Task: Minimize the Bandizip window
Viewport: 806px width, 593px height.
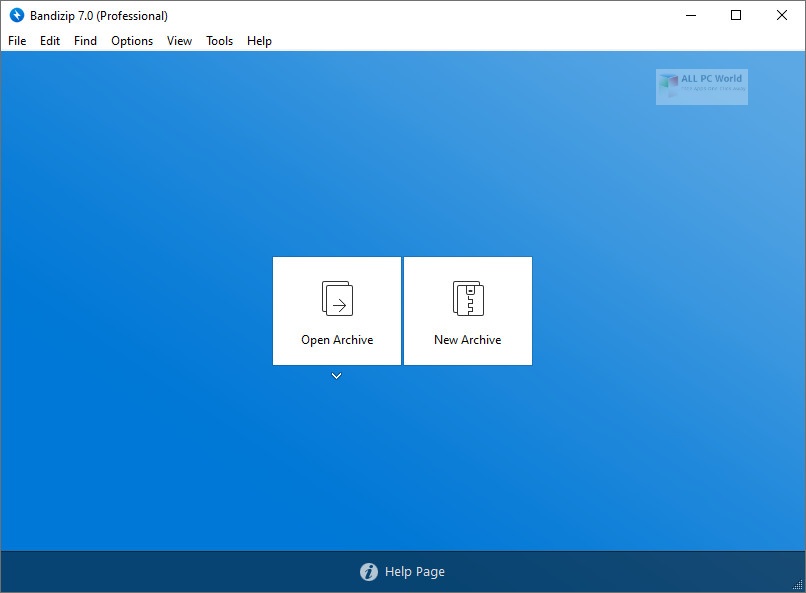Action: [x=690, y=15]
